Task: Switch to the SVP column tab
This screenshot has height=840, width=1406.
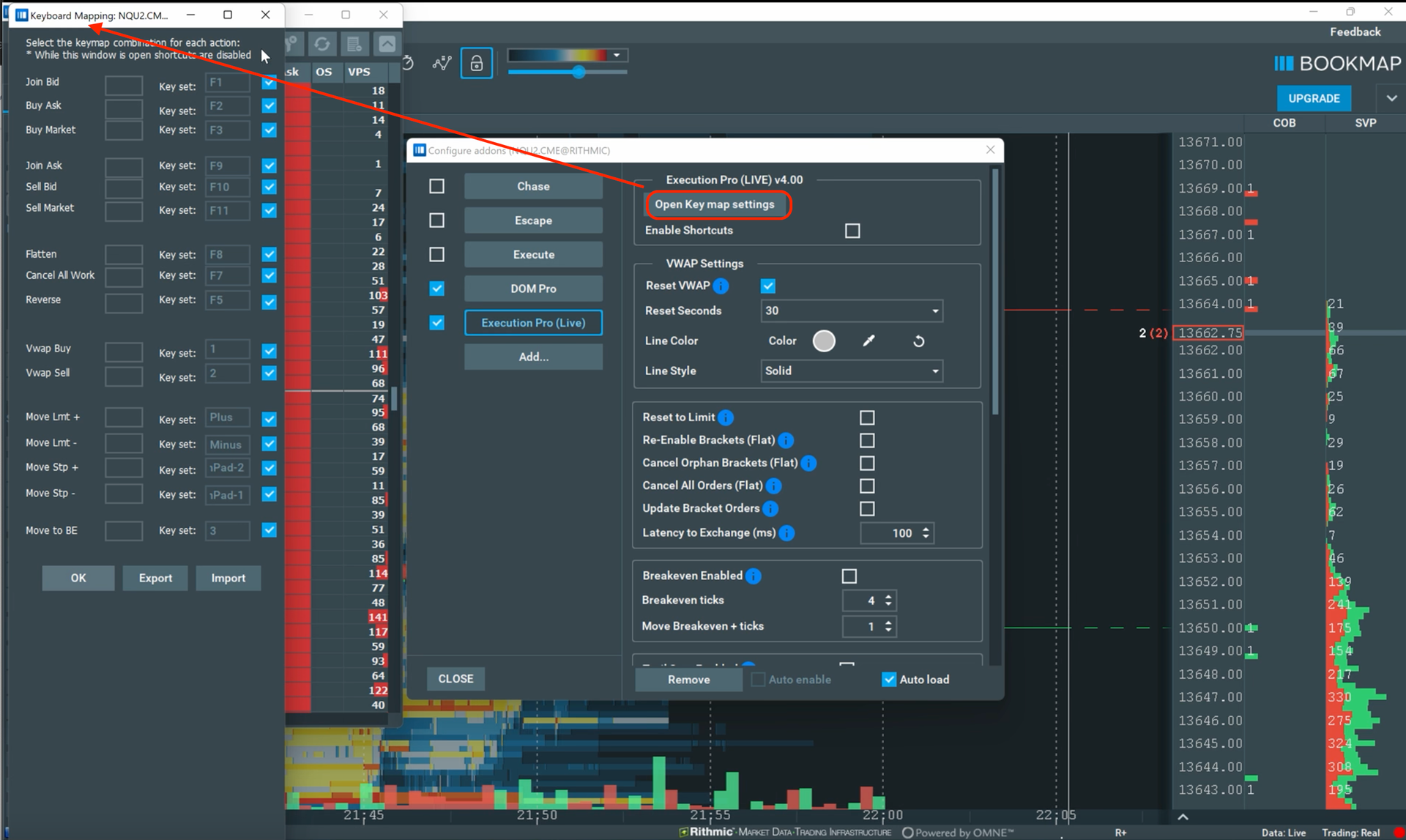Action: pos(1364,123)
